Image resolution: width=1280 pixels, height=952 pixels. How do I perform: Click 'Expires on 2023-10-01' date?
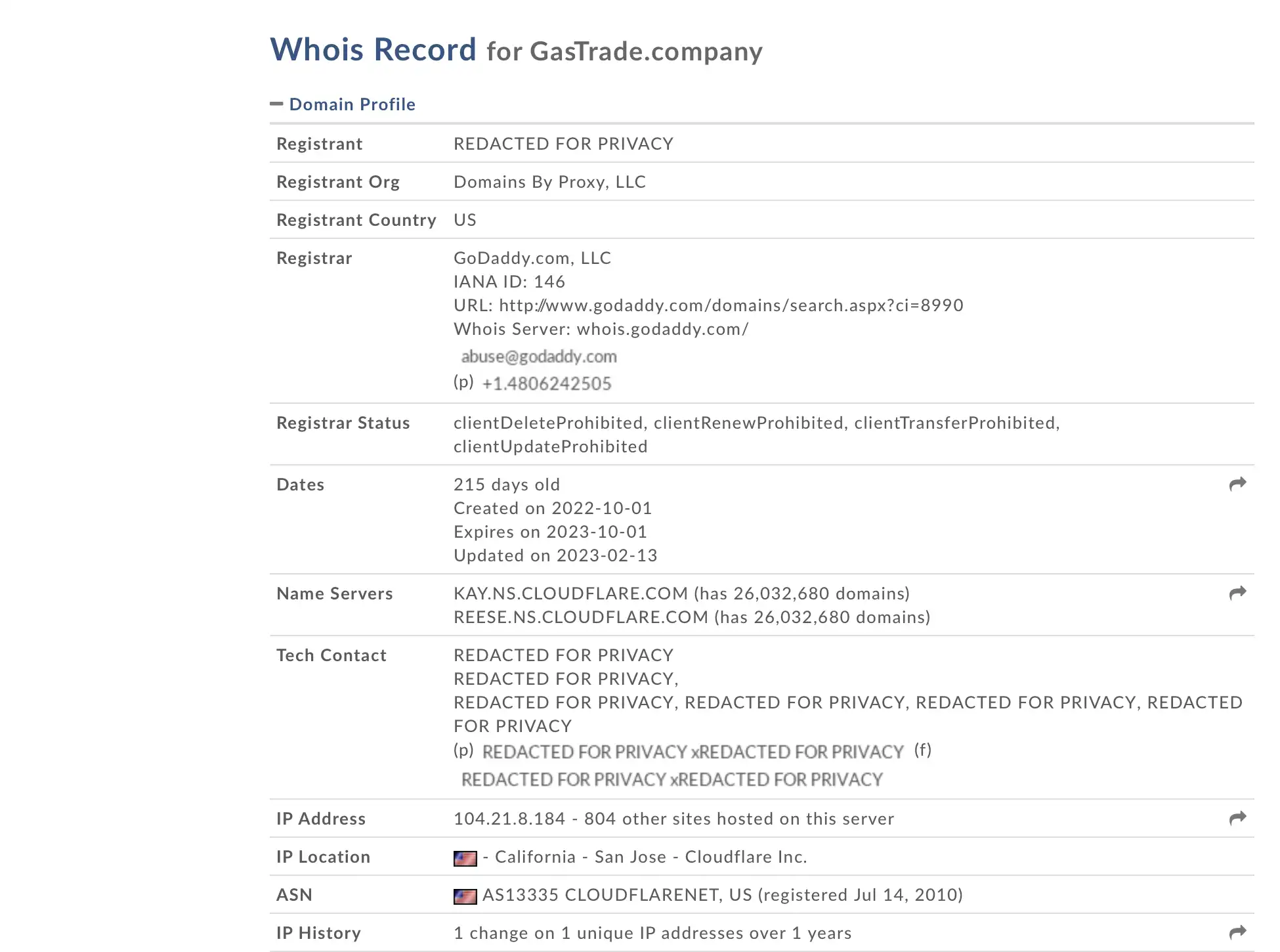[550, 532]
